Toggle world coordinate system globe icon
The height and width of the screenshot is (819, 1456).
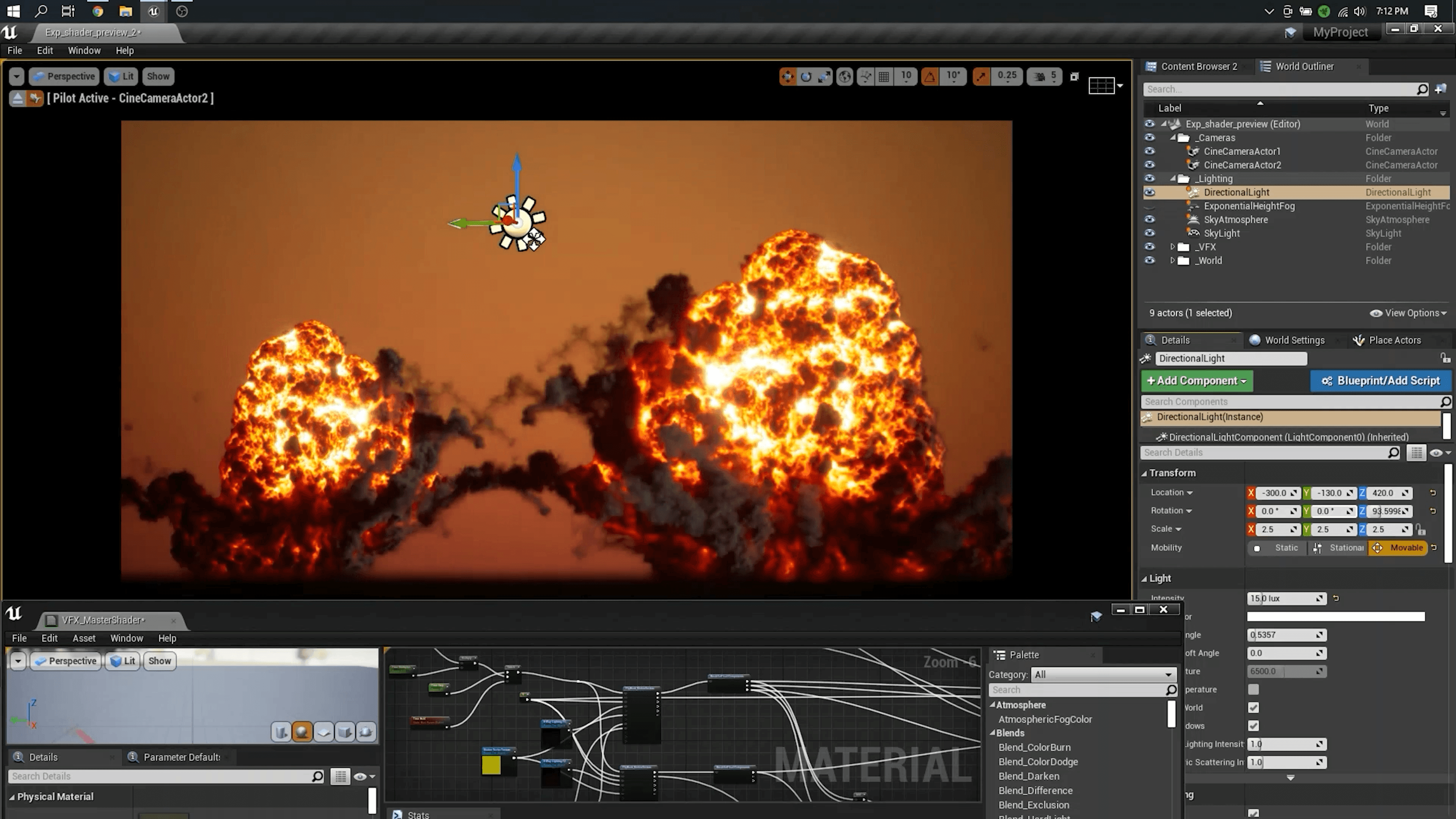844,76
